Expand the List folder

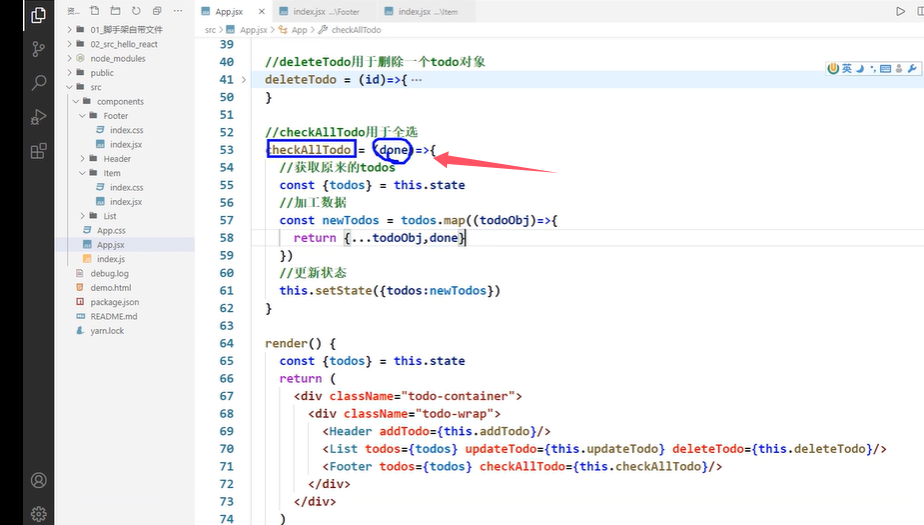coord(110,216)
